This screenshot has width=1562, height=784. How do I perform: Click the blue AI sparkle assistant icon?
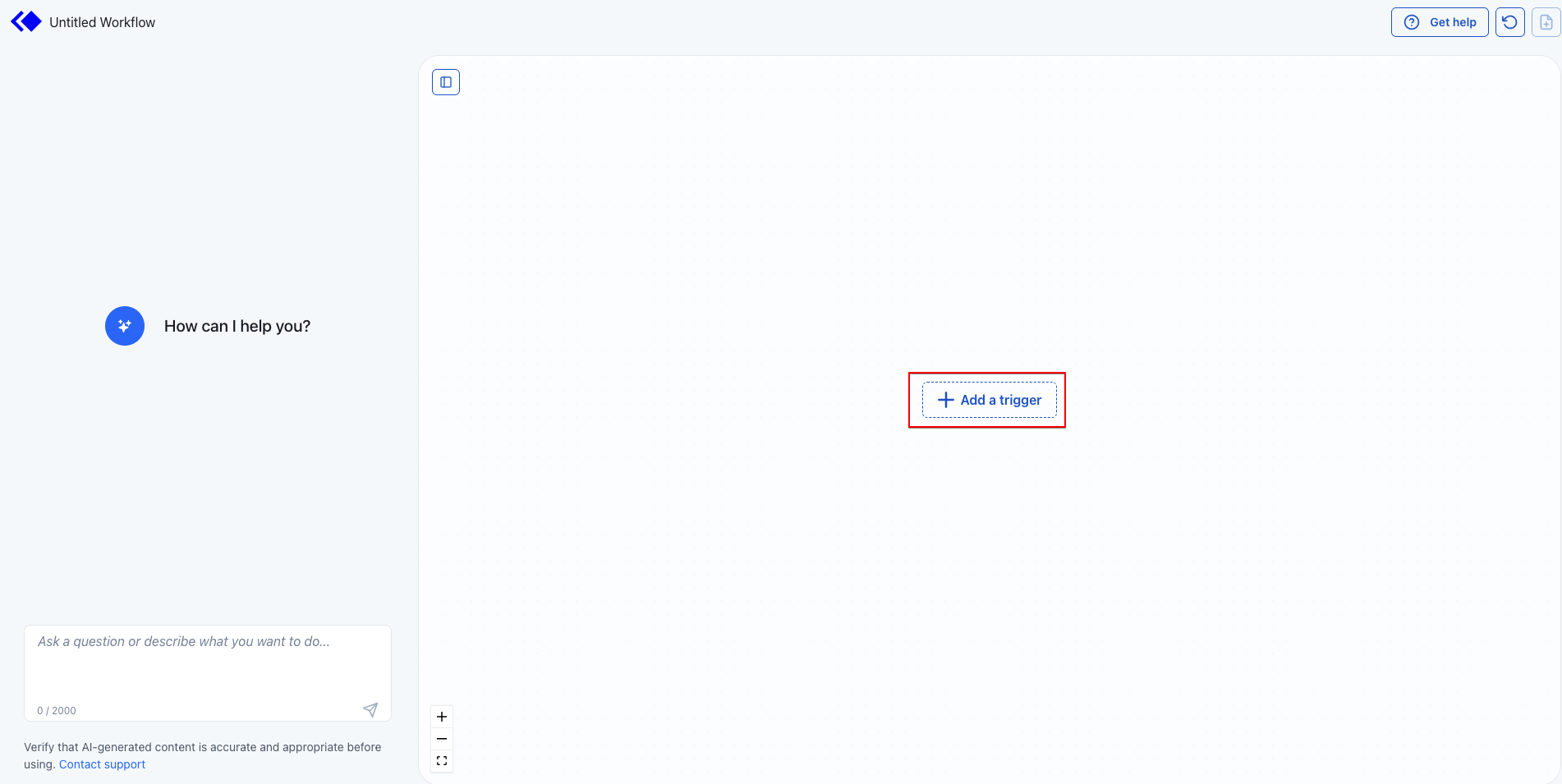pos(125,325)
